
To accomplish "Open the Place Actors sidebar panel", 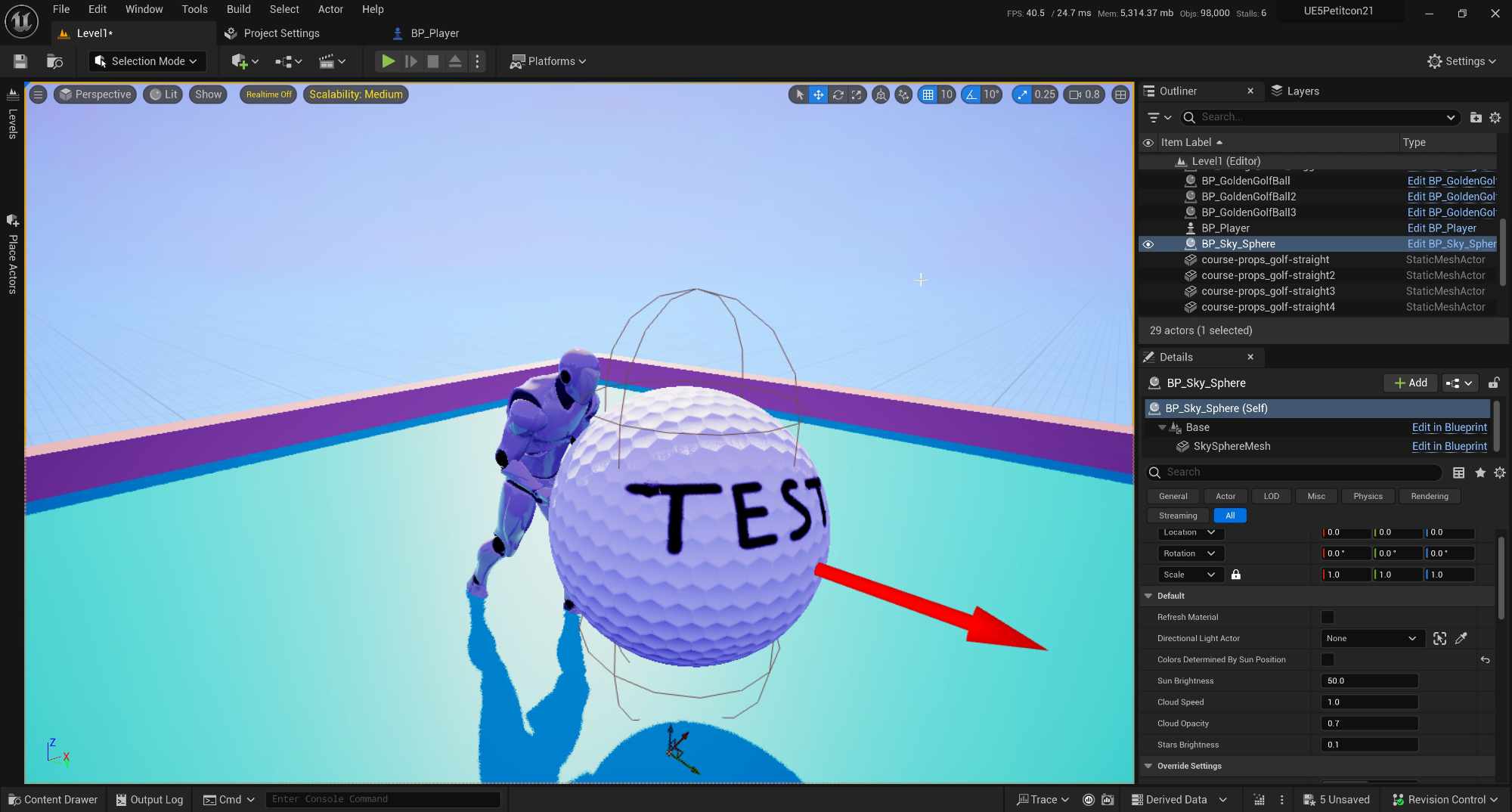I will pos(12,257).
